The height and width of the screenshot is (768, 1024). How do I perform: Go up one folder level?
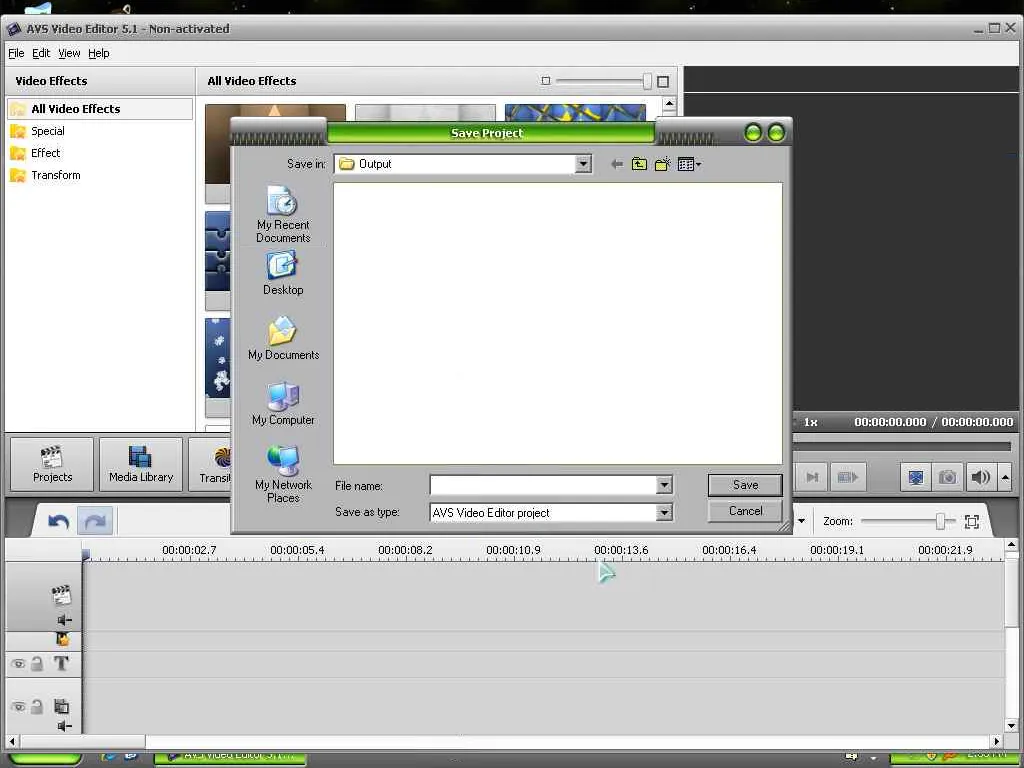(x=639, y=164)
